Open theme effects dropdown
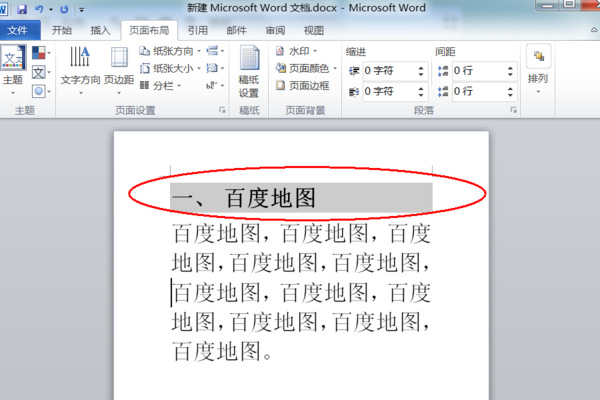 pos(41,91)
